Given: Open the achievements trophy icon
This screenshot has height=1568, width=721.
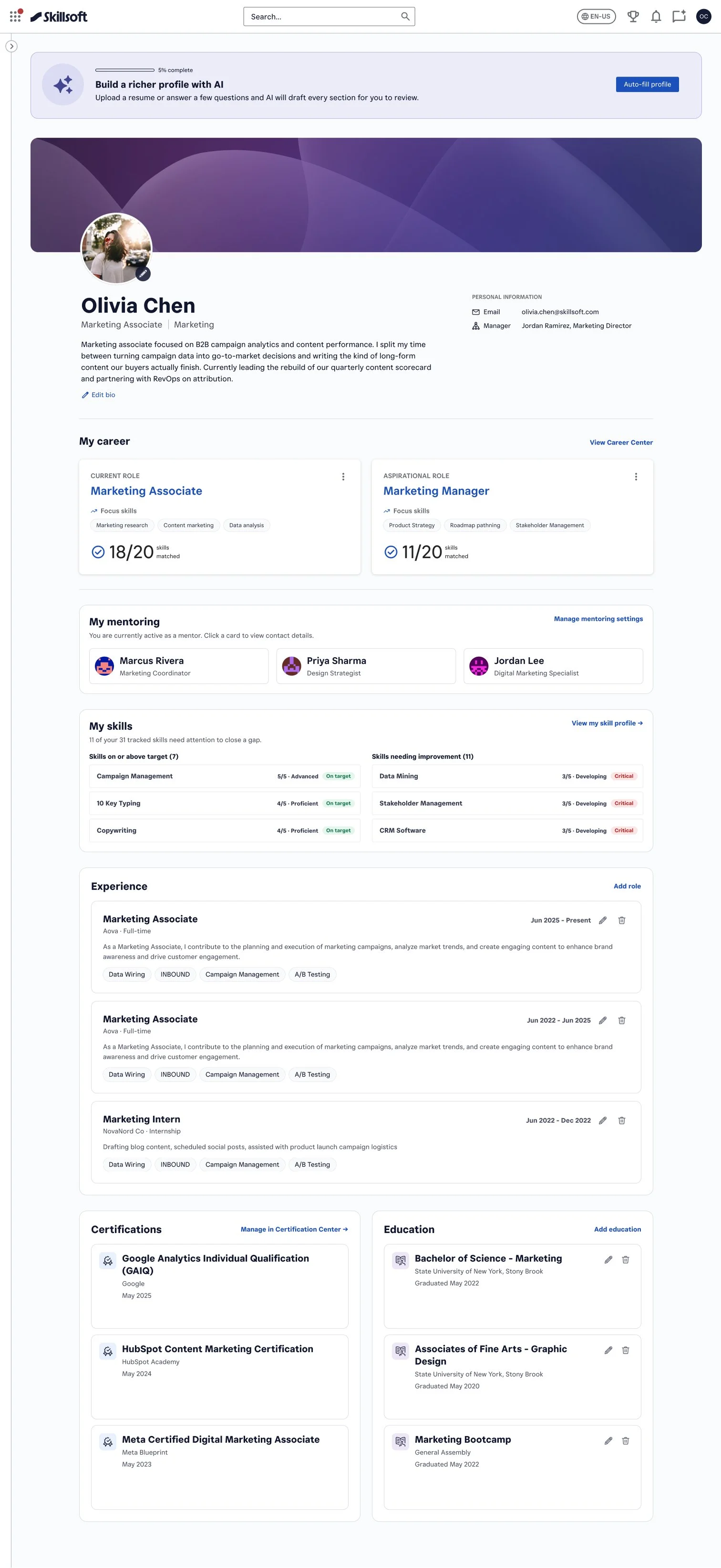Looking at the screenshot, I should tap(633, 16).
